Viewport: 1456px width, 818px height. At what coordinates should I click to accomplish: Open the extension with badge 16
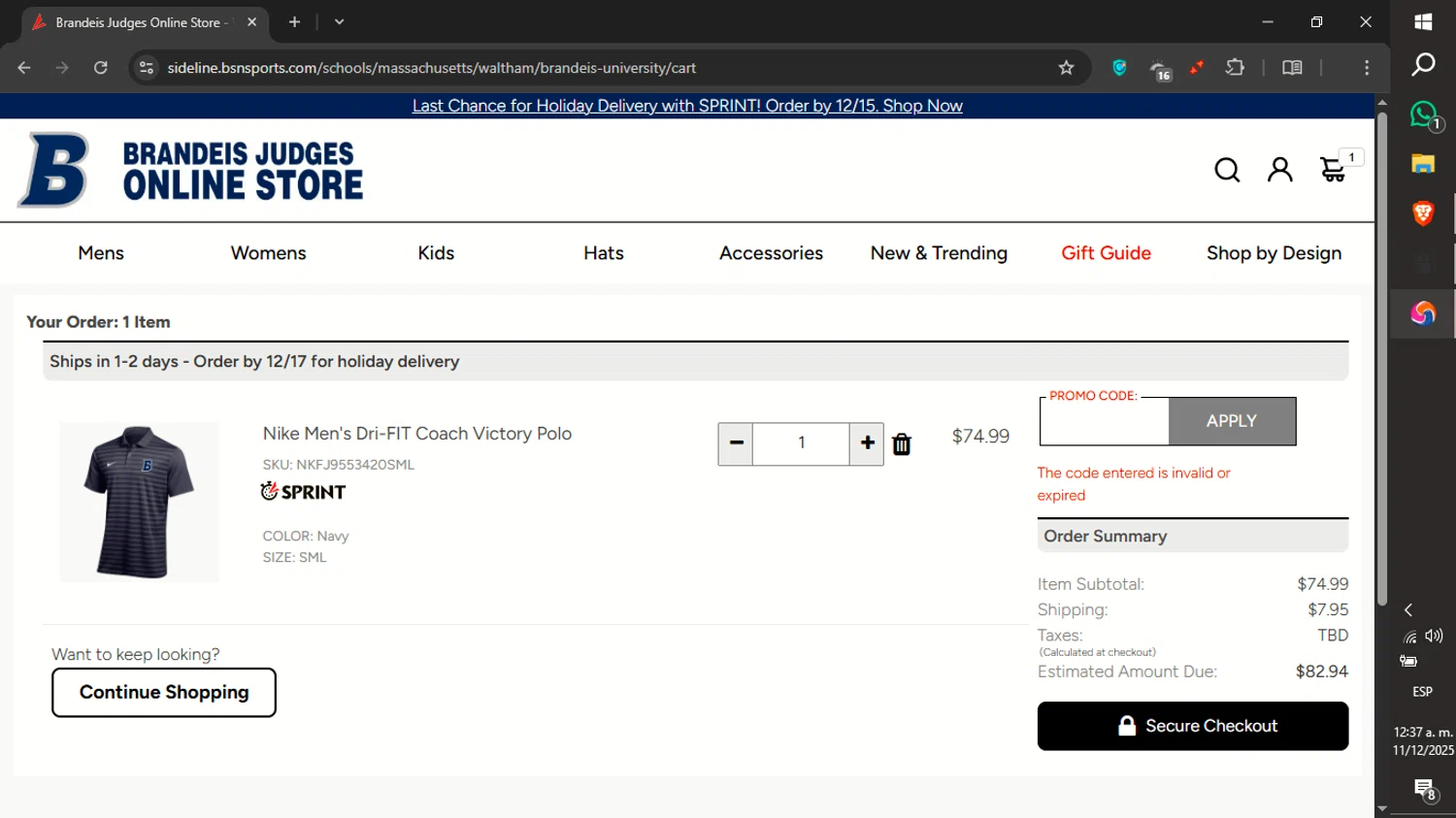tap(1160, 70)
